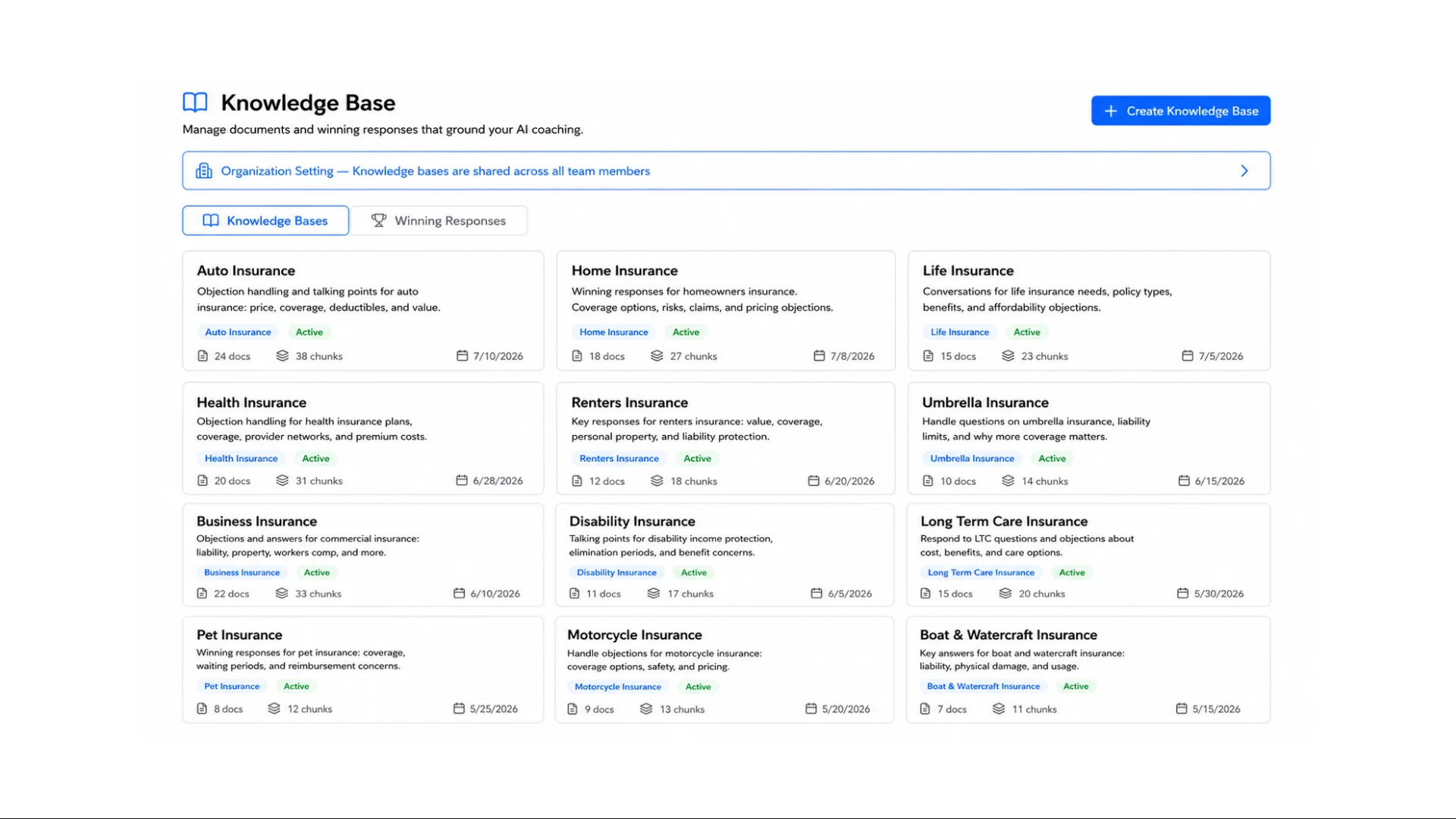
Task: Click the calendar icon next to 7/10/2026
Action: 462,356
